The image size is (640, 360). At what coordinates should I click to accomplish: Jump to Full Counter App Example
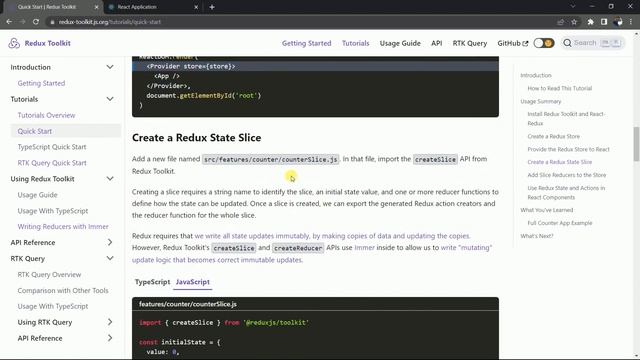click(560, 223)
